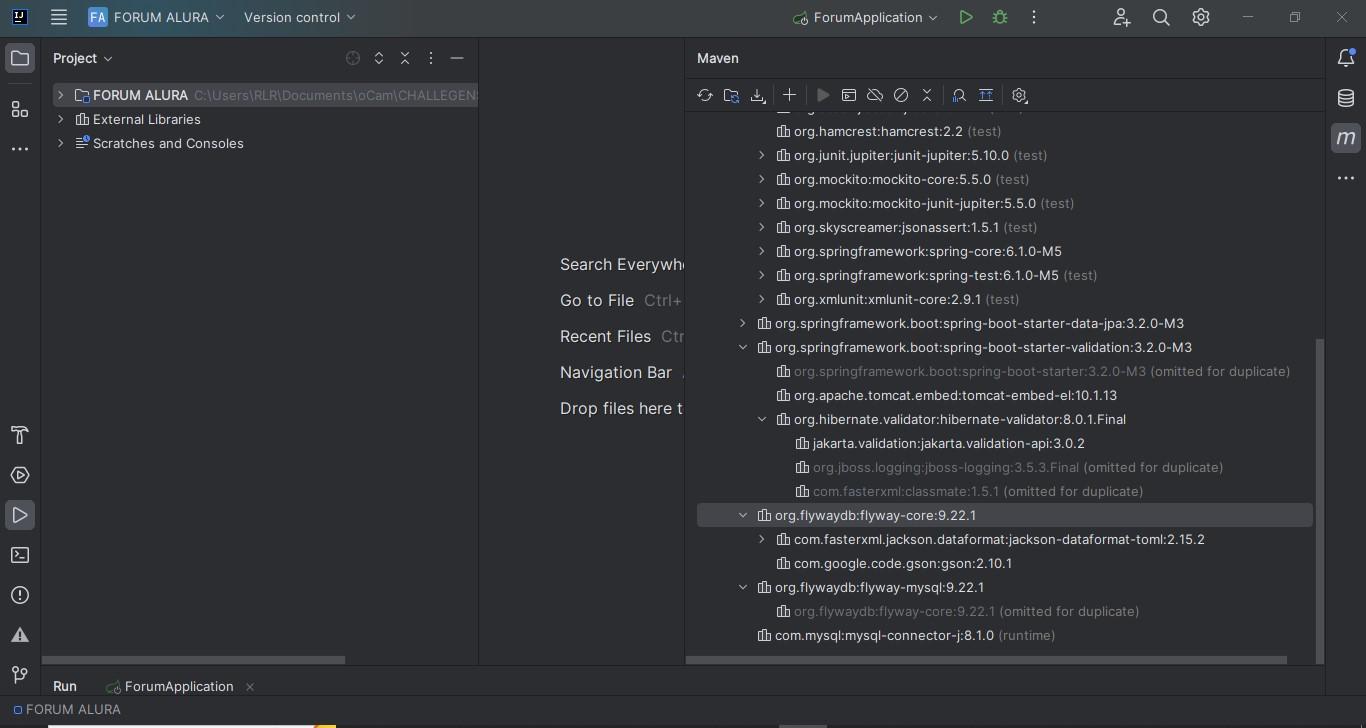Open the Terminal tool window
Screen dimensions: 1366x728
[20, 555]
